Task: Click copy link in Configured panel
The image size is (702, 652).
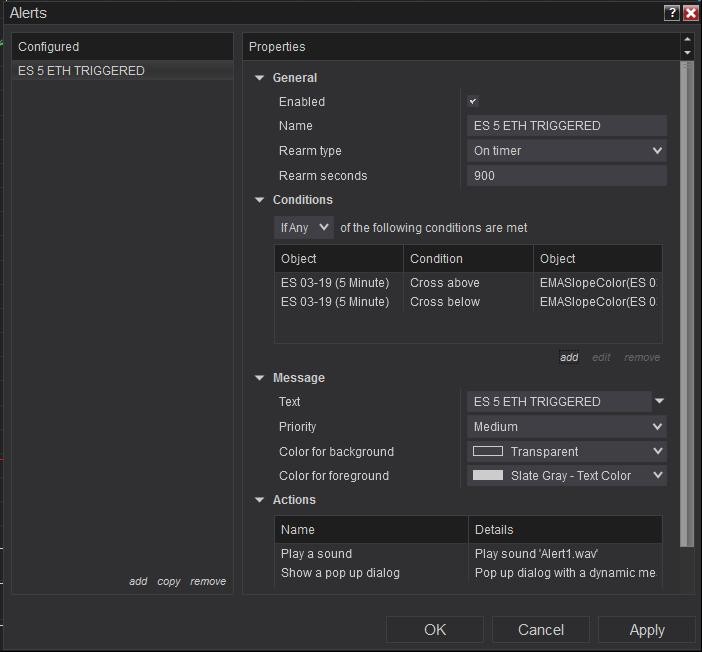Action: (169, 581)
